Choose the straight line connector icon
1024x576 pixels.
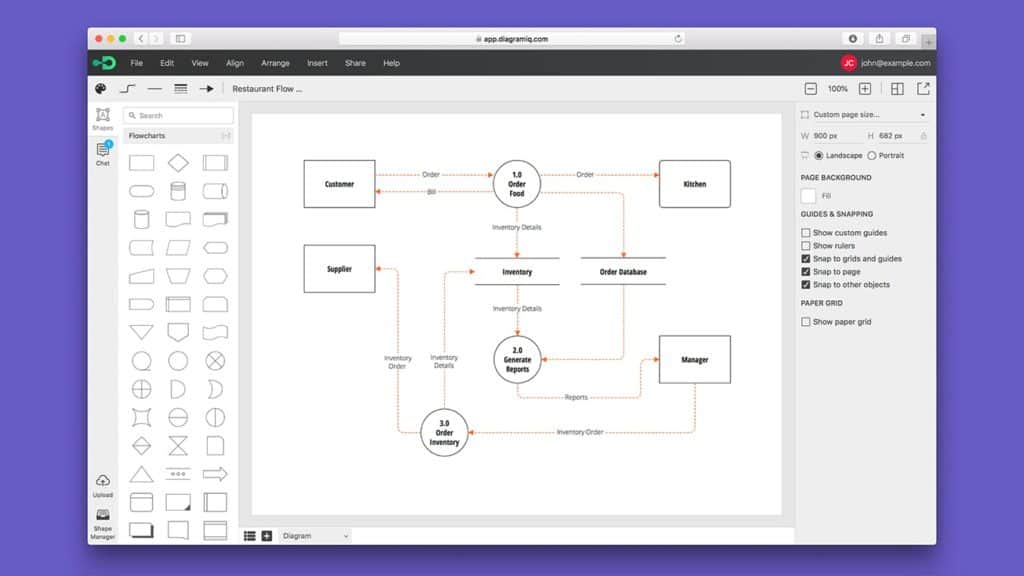click(x=154, y=88)
